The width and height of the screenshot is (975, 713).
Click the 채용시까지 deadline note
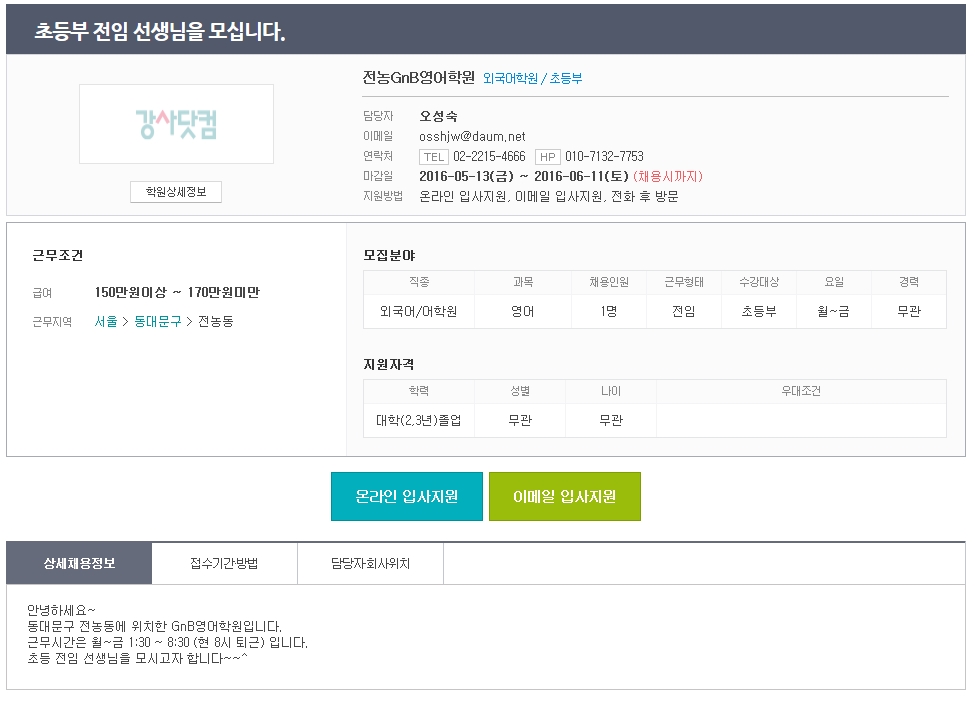(x=668, y=177)
